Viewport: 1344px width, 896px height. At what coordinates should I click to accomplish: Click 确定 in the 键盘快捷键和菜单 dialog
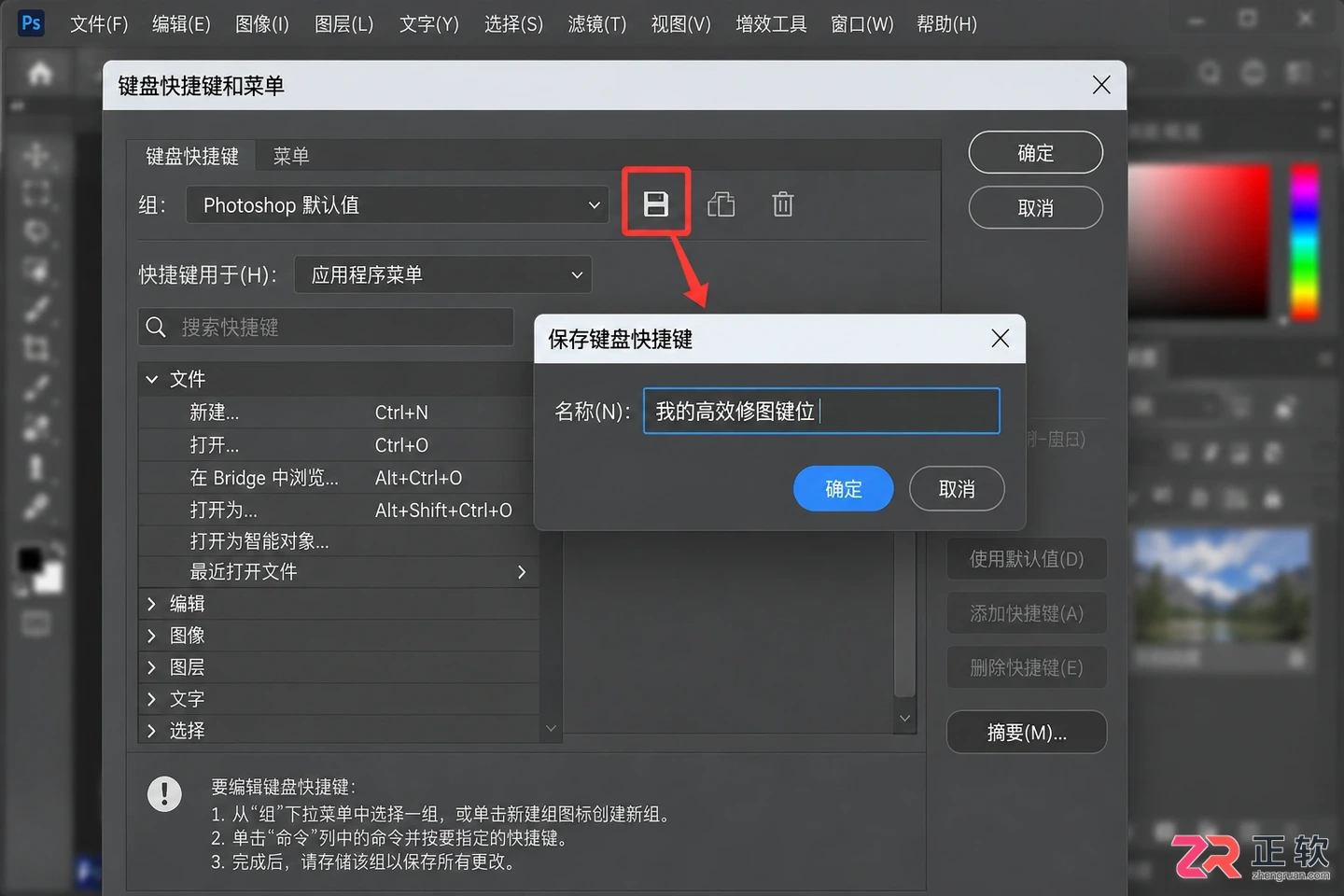(x=1036, y=152)
